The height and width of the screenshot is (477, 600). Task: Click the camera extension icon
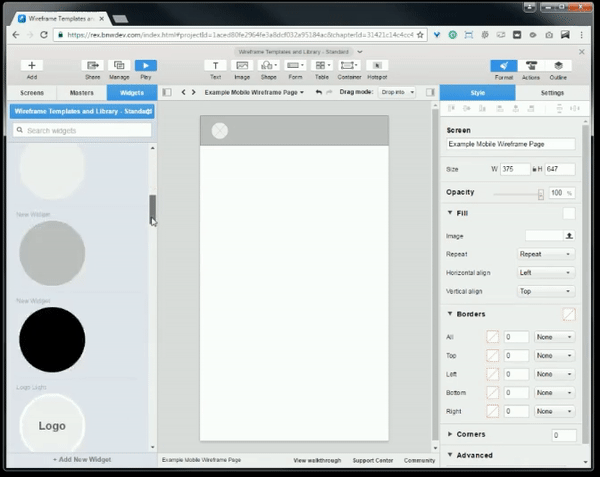tap(549, 35)
